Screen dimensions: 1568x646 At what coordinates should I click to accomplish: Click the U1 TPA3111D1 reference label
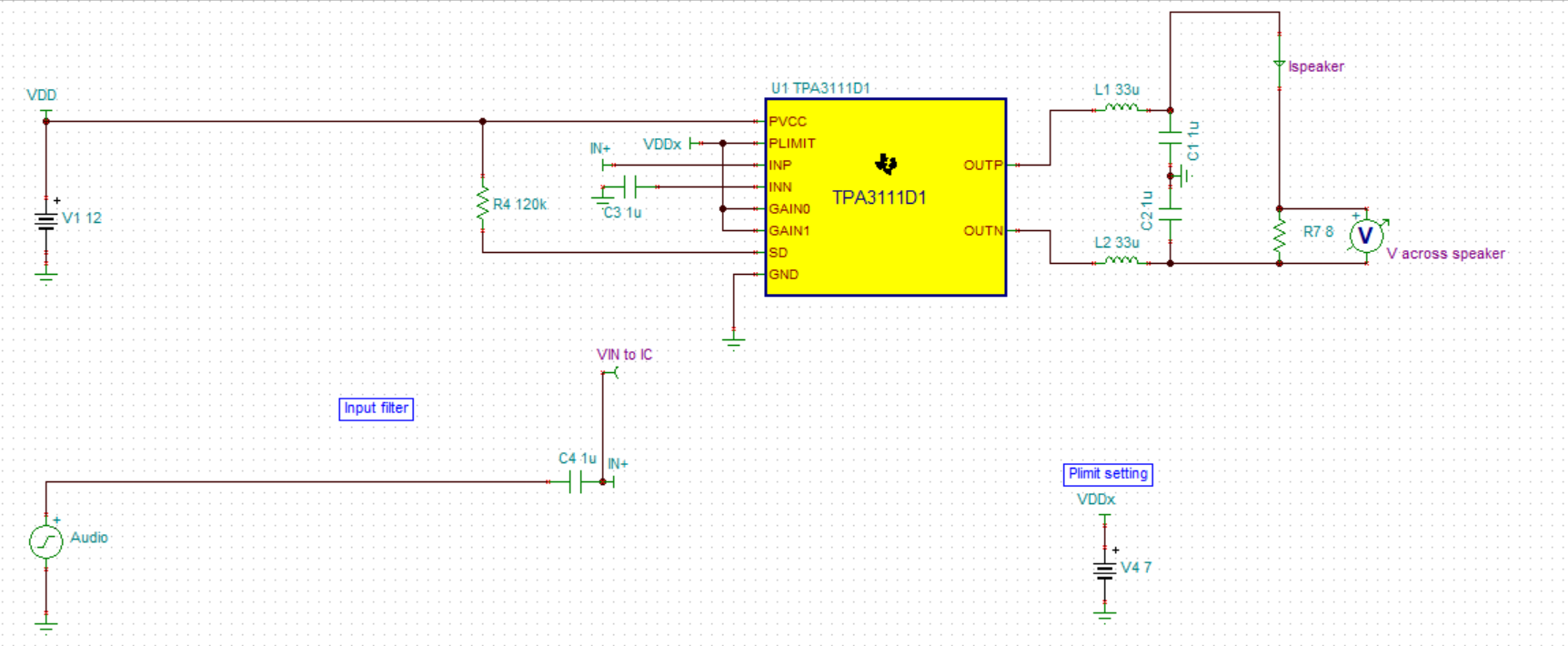[x=820, y=88]
